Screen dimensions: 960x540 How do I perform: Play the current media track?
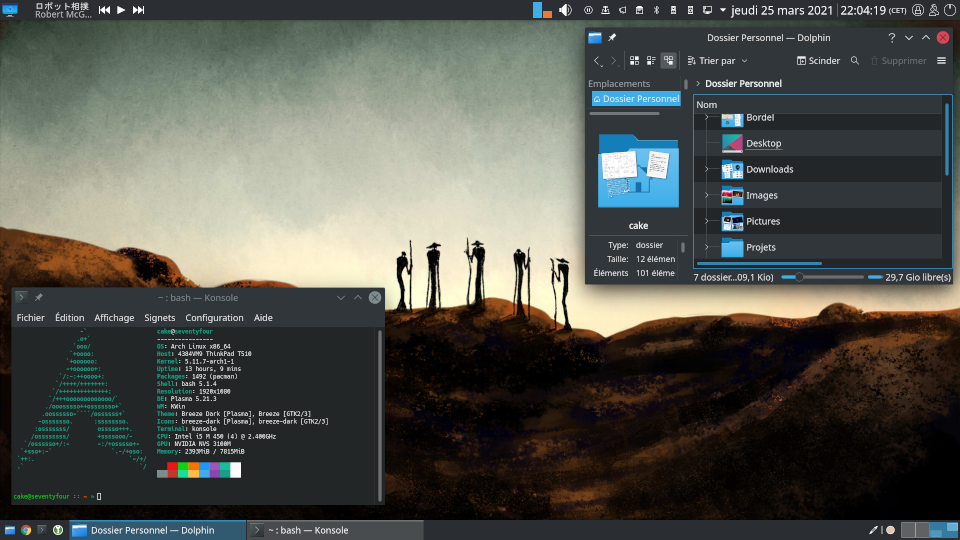point(121,10)
